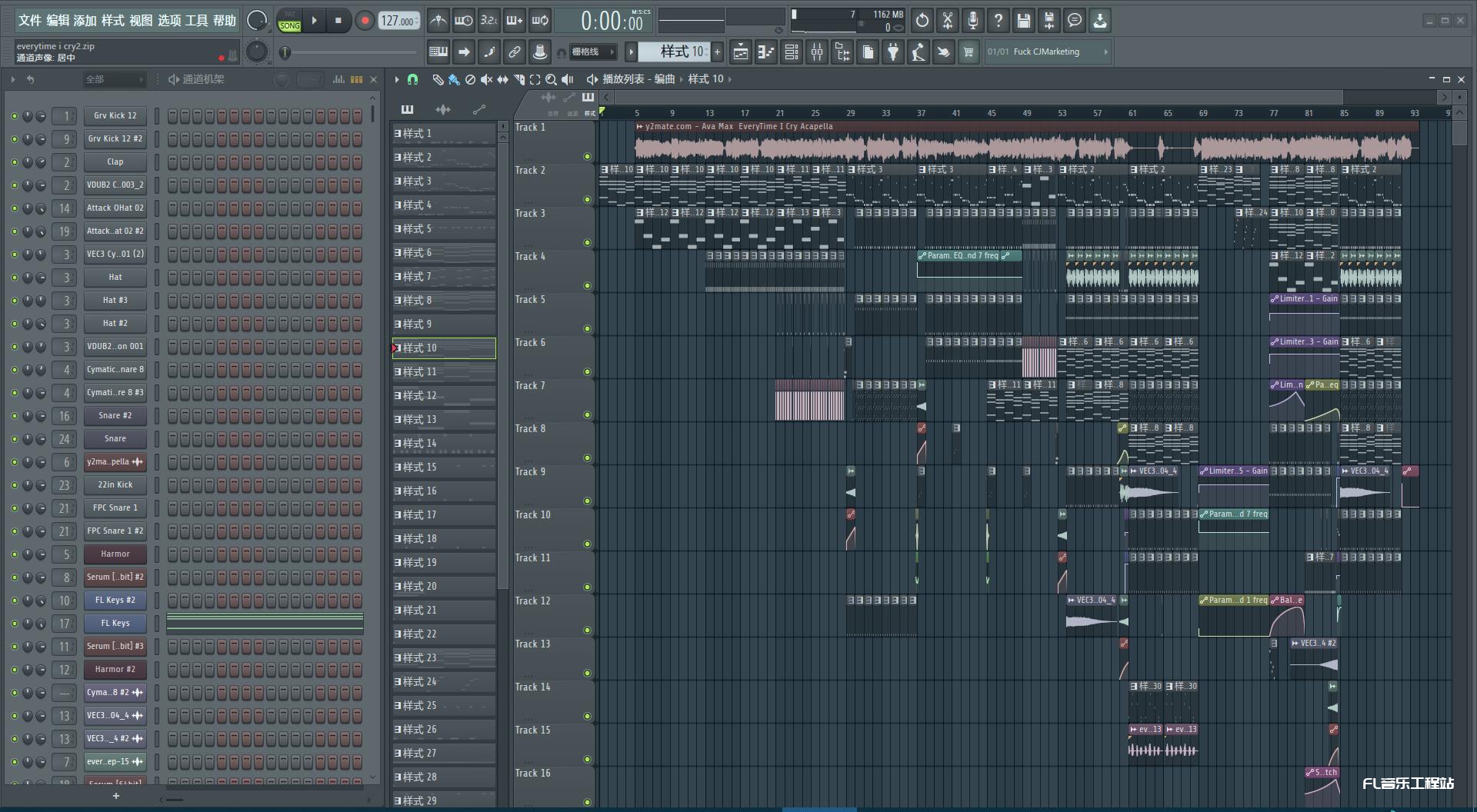
Task: Open undo history icon
Action: tap(922, 21)
